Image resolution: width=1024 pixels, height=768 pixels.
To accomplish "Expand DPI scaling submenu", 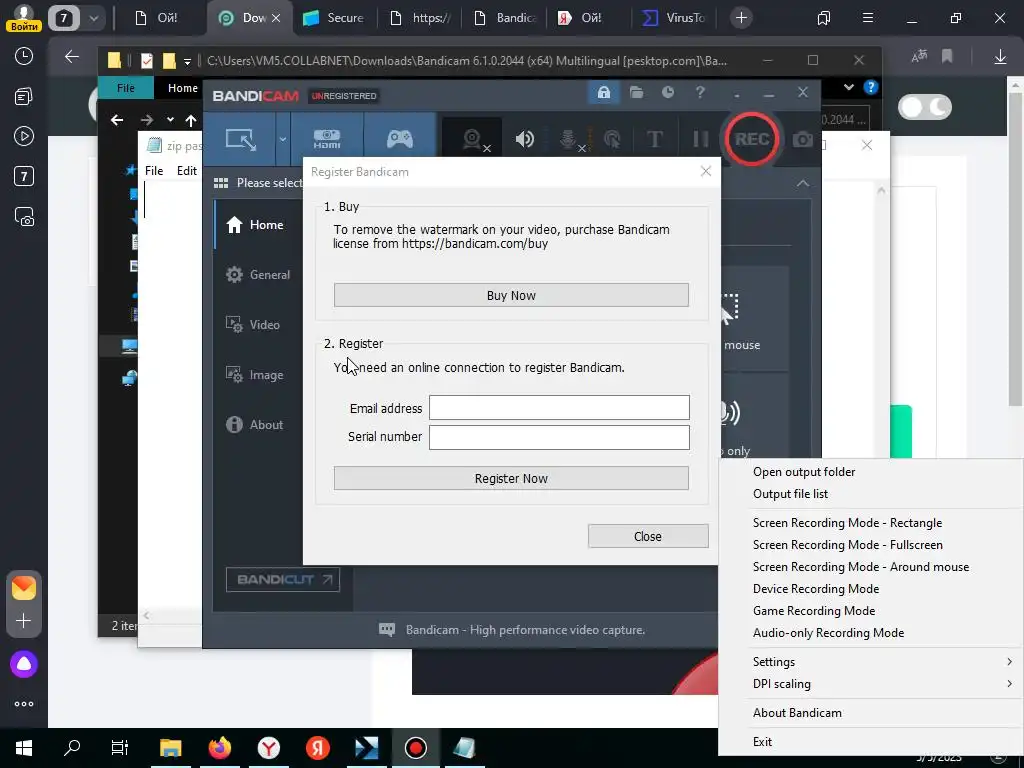I will [871, 684].
